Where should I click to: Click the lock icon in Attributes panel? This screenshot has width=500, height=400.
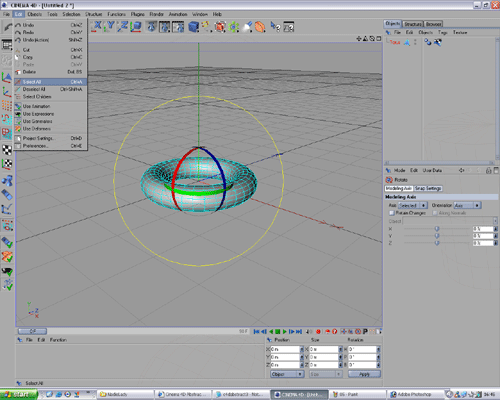pyautogui.click(x=488, y=170)
